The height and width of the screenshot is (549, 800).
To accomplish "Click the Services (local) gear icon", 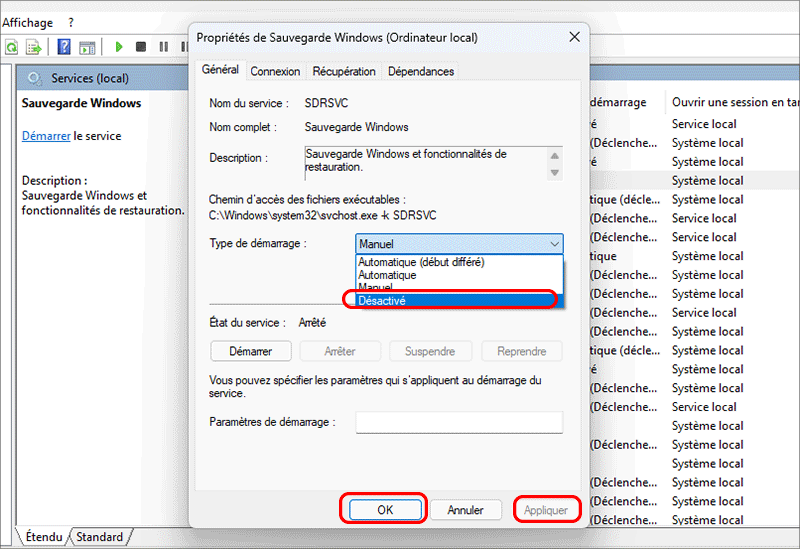I will [x=35, y=79].
